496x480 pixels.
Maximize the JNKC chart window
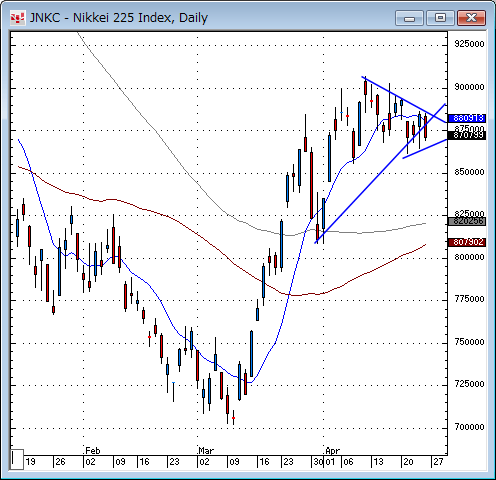[440, 18]
